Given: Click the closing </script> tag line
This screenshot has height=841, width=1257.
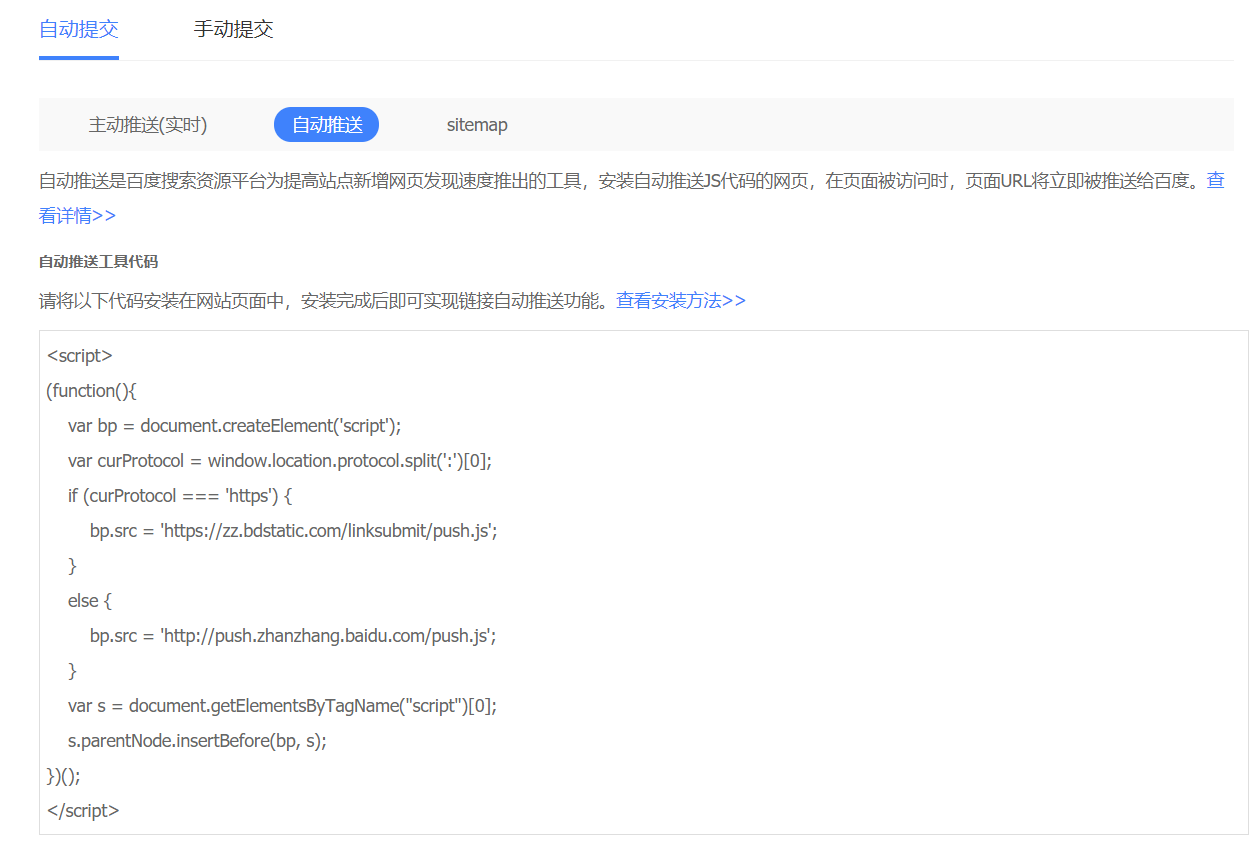Looking at the screenshot, I should click(82, 811).
